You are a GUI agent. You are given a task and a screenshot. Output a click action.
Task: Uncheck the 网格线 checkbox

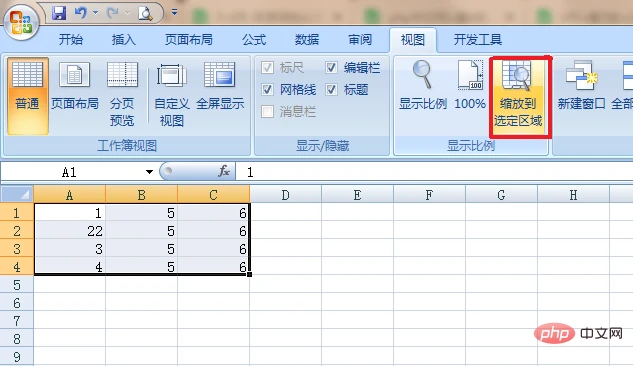[267, 89]
